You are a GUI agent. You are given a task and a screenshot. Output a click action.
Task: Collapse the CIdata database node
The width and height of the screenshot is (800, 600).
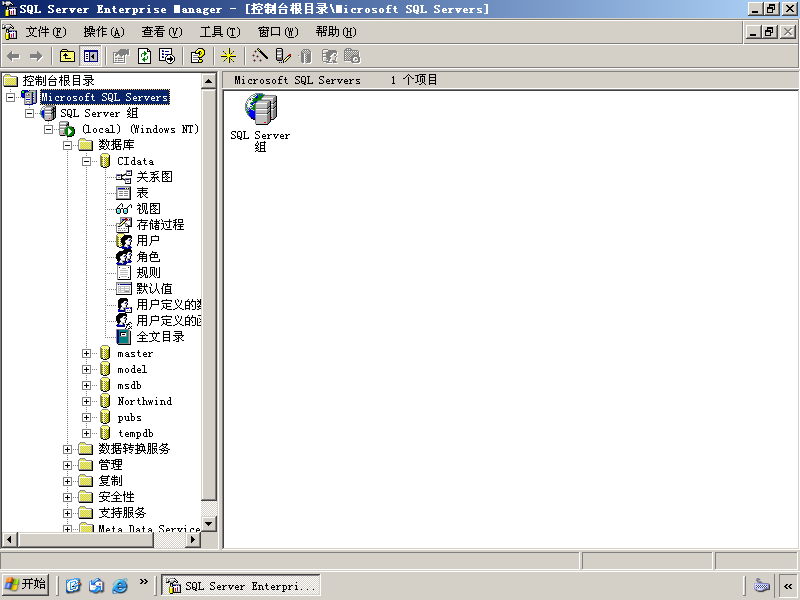[87, 161]
